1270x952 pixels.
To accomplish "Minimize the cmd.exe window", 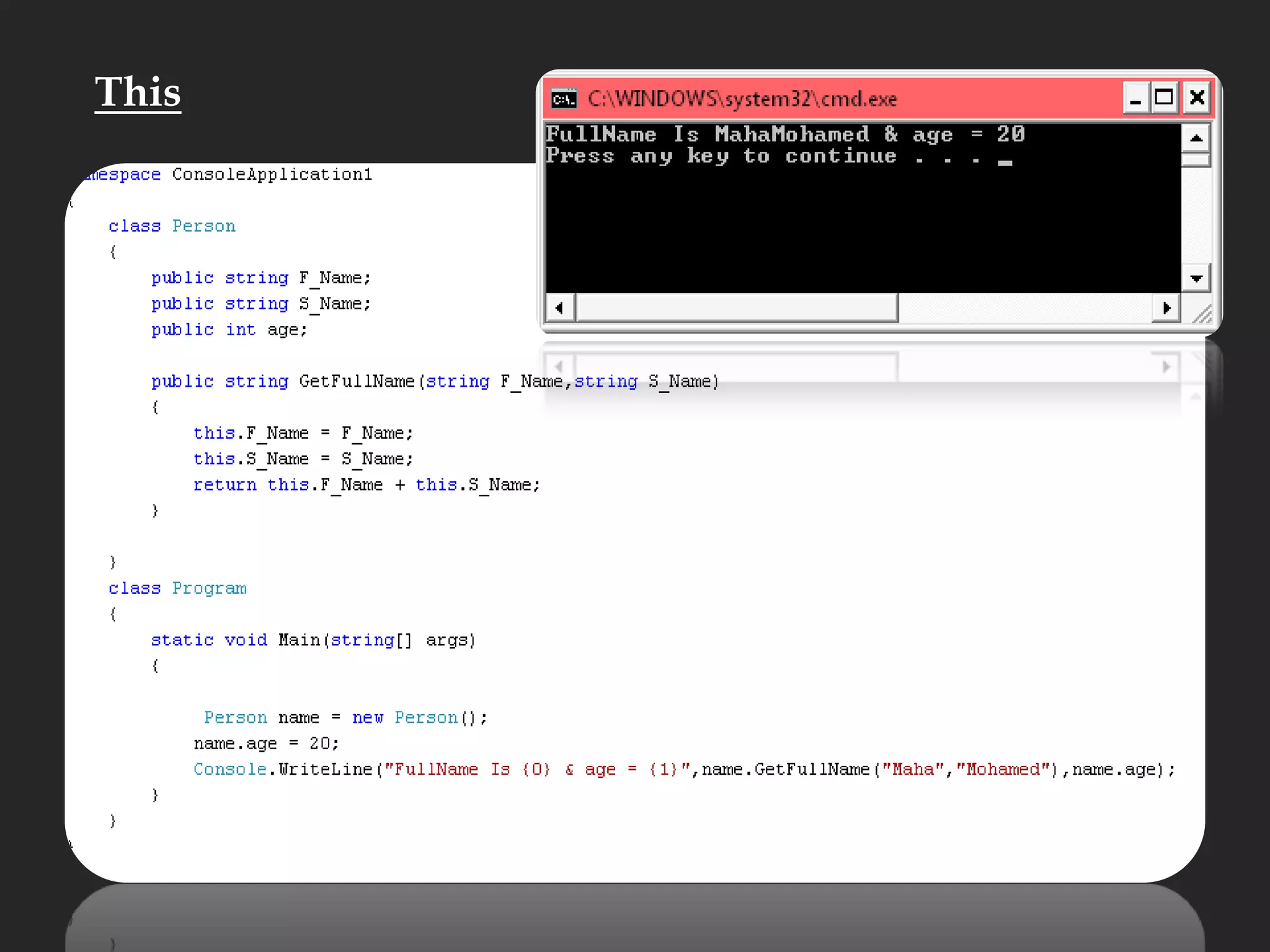I will click(x=1136, y=99).
